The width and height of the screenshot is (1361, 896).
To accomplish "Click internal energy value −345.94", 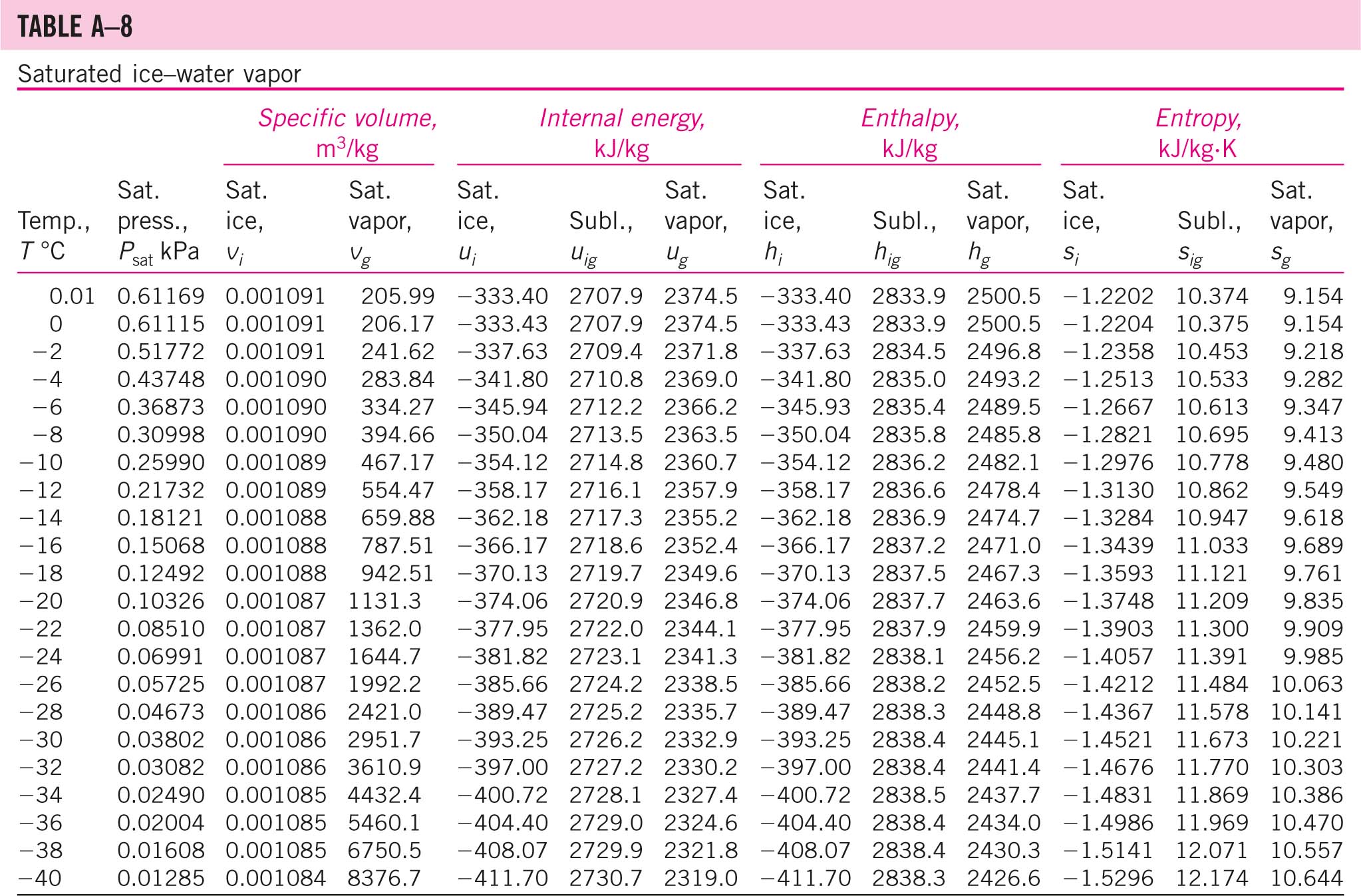I will 503,407.
